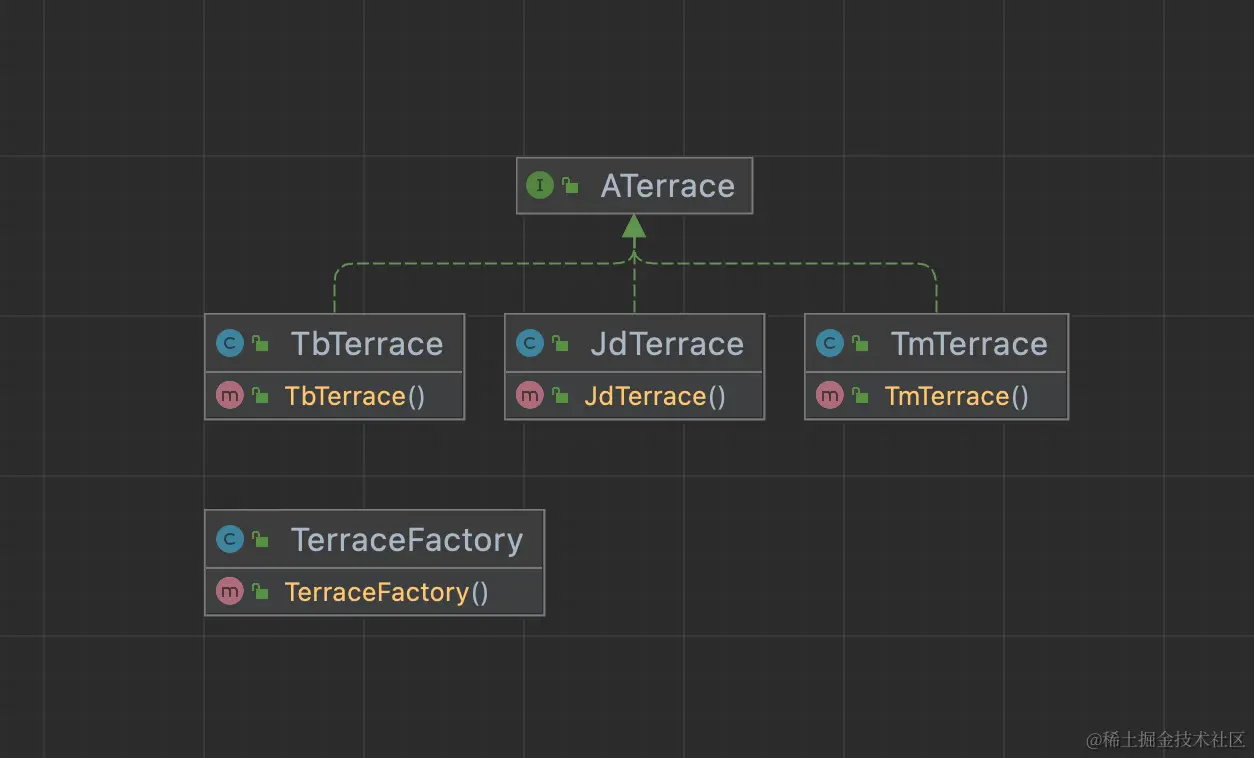Select the TbTerrace class header

pos(334,343)
